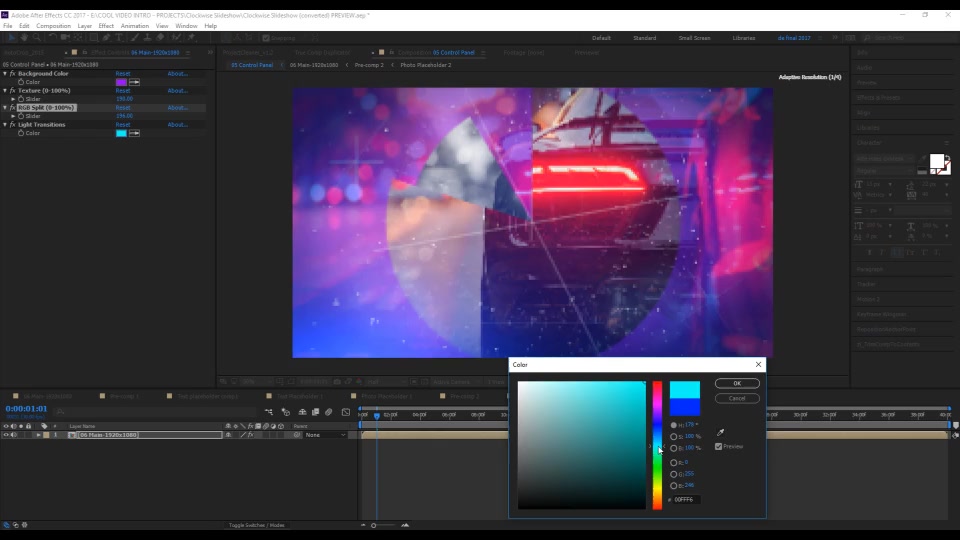Enable Frame Blending for the timeline
The width and height of the screenshot is (960, 540).
315,412
